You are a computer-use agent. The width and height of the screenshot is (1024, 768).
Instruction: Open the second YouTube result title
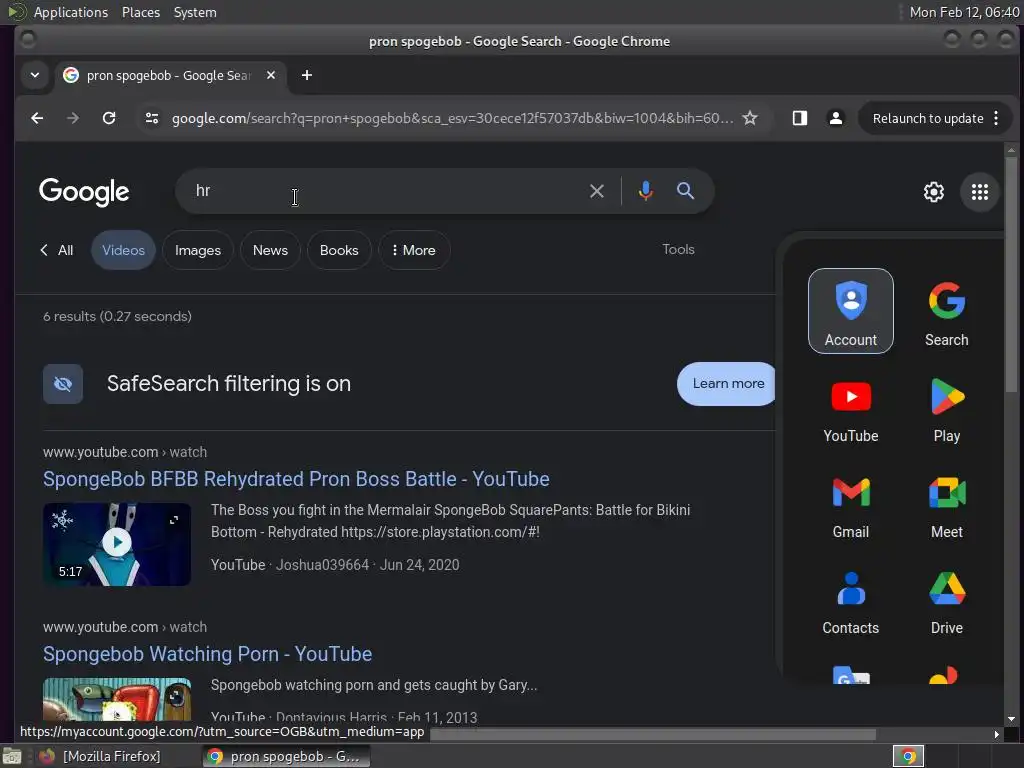pos(207,654)
